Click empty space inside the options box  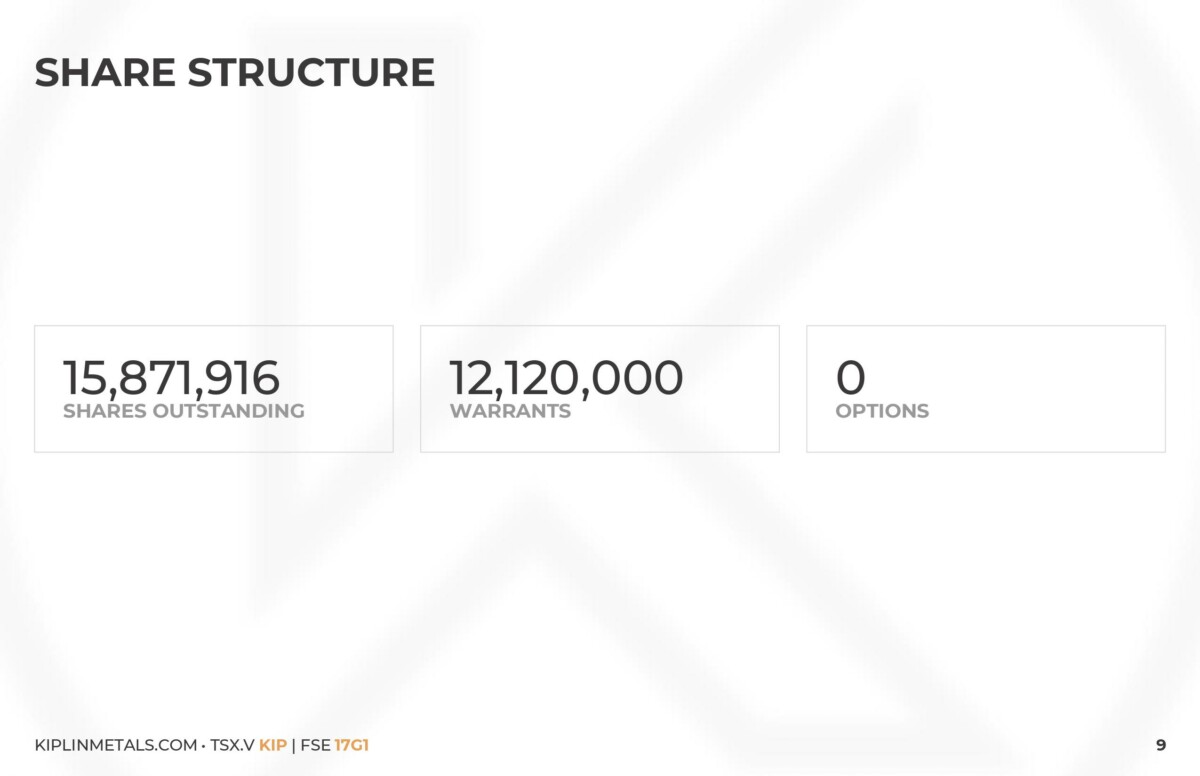click(1050, 388)
